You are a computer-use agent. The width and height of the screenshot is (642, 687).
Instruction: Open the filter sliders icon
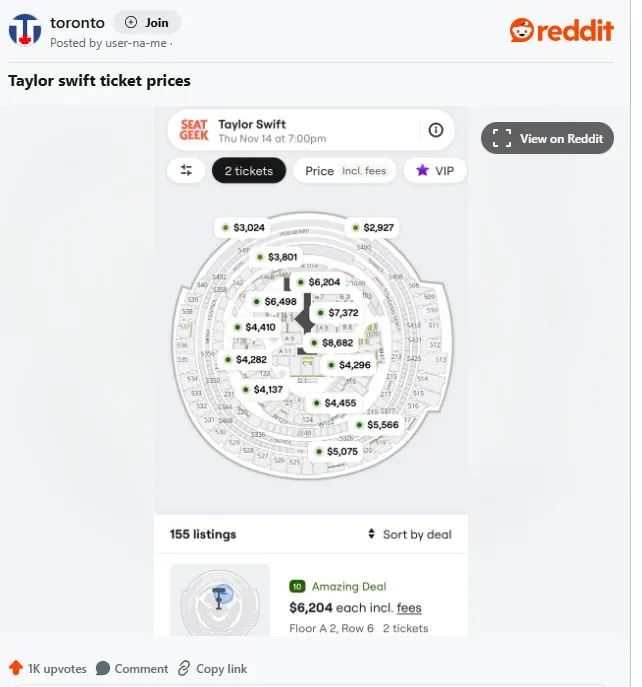point(186,170)
